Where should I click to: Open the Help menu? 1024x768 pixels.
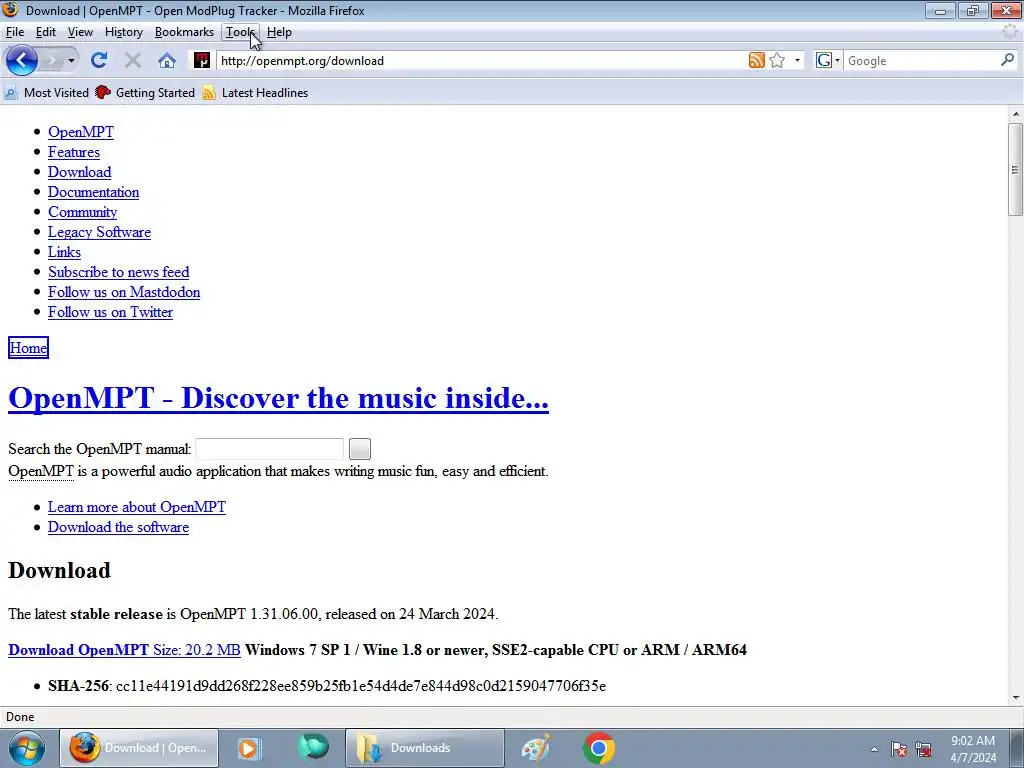(x=279, y=32)
